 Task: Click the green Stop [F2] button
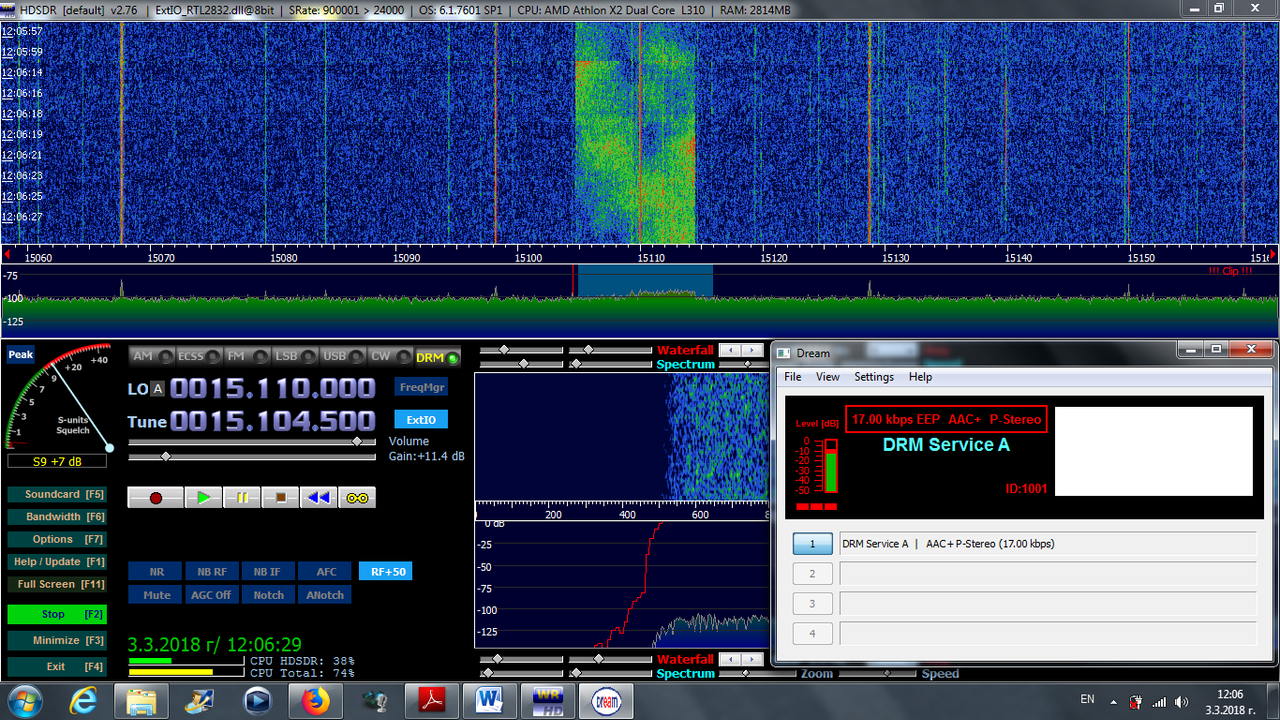(x=57, y=614)
